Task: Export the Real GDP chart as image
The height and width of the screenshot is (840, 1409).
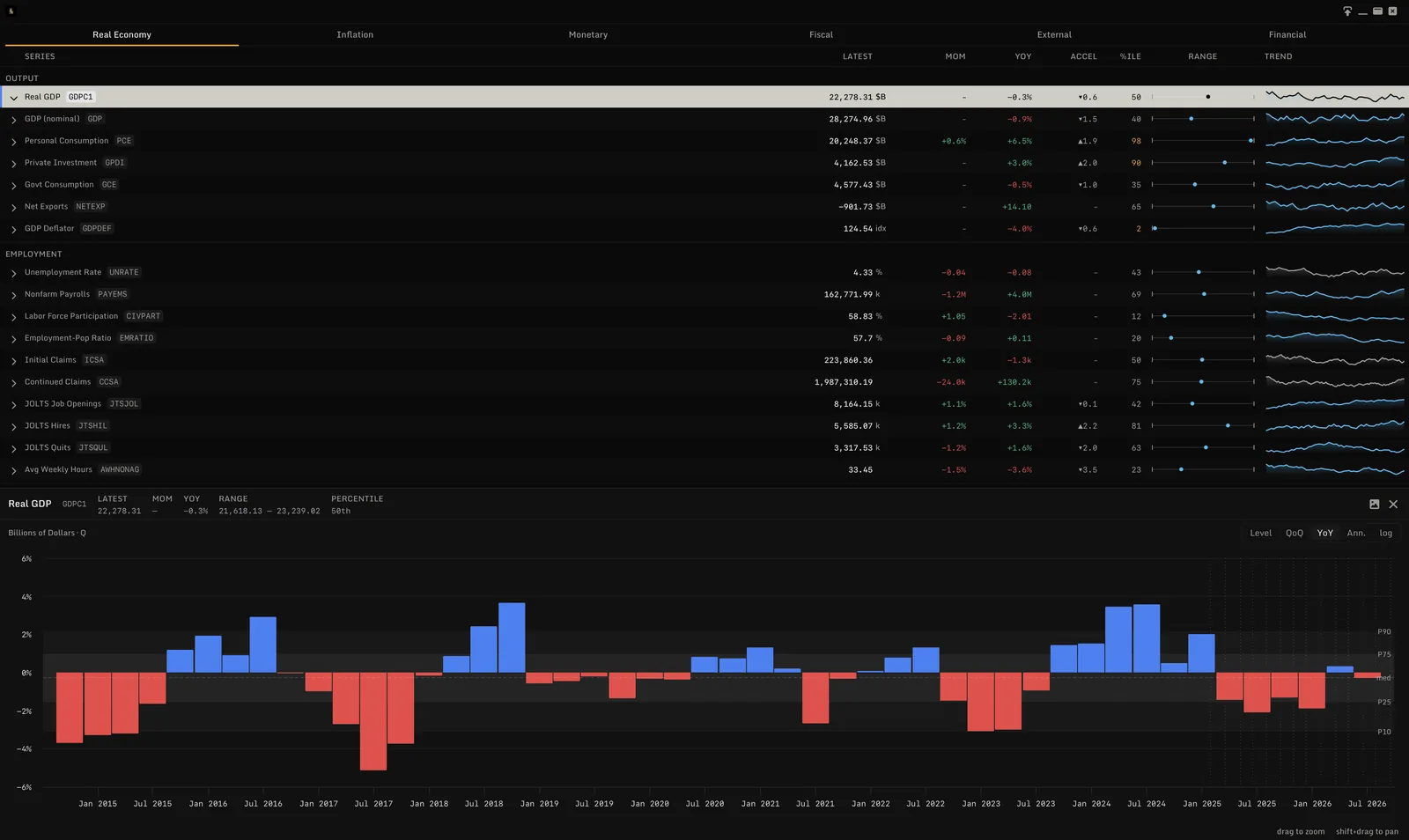Action: click(x=1375, y=505)
